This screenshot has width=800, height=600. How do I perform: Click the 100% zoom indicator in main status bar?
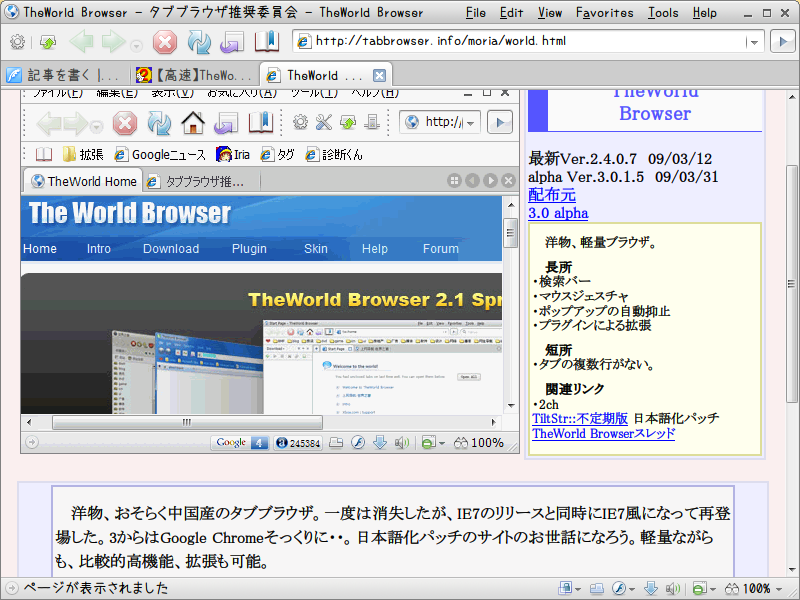point(747,588)
